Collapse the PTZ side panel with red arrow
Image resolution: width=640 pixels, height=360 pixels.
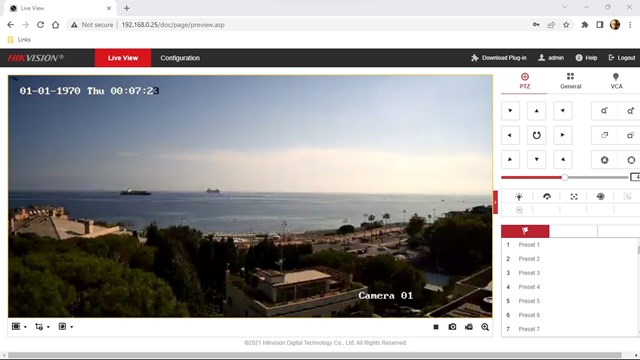click(x=496, y=202)
